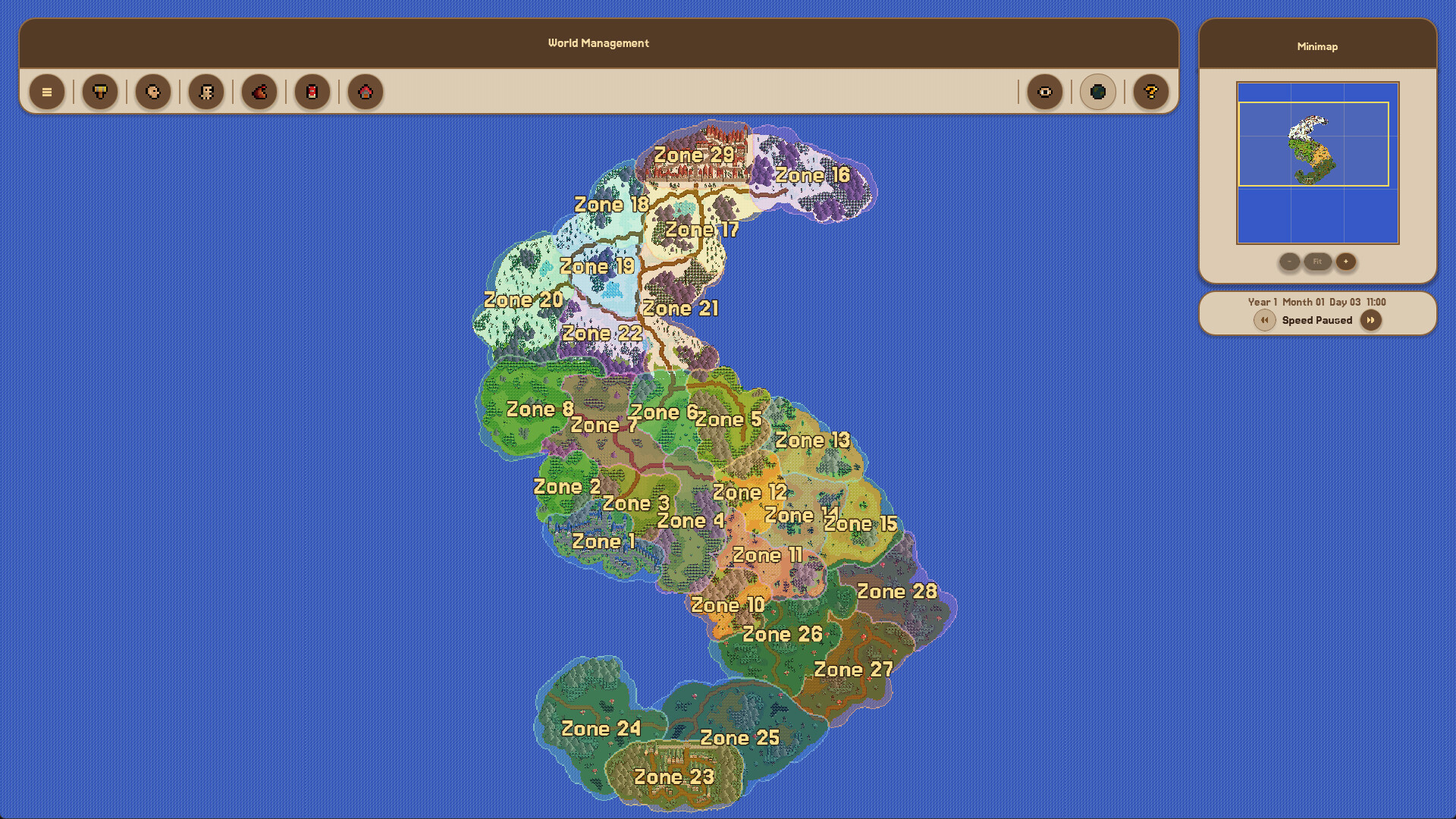Select the 'Zone 24' label on map

click(x=601, y=729)
